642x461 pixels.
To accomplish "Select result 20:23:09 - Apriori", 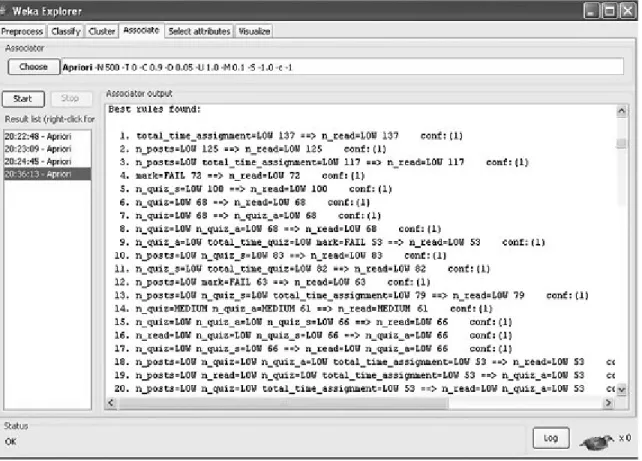I will [x=47, y=149].
